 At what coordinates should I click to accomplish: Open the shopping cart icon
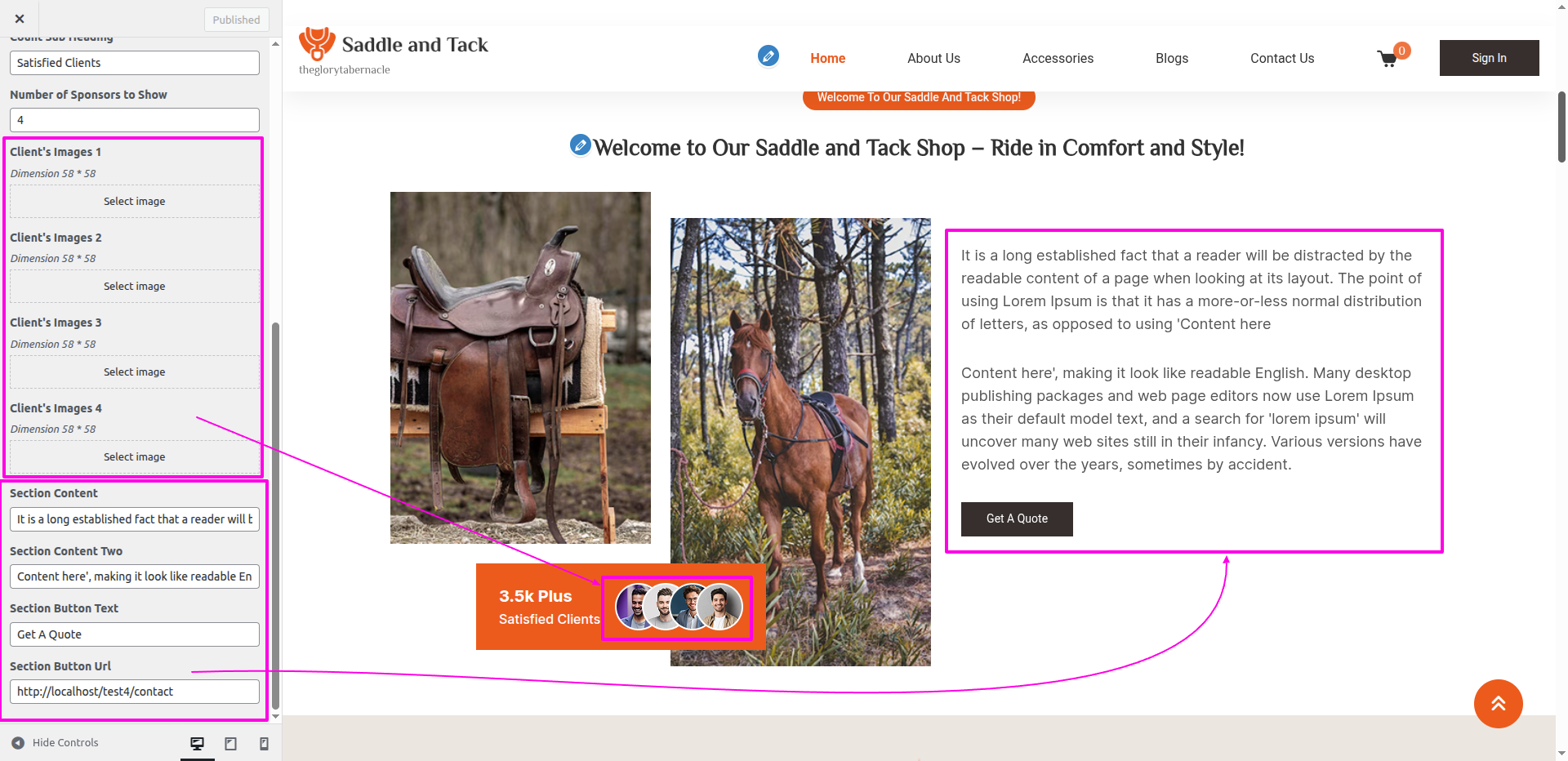[1388, 59]
